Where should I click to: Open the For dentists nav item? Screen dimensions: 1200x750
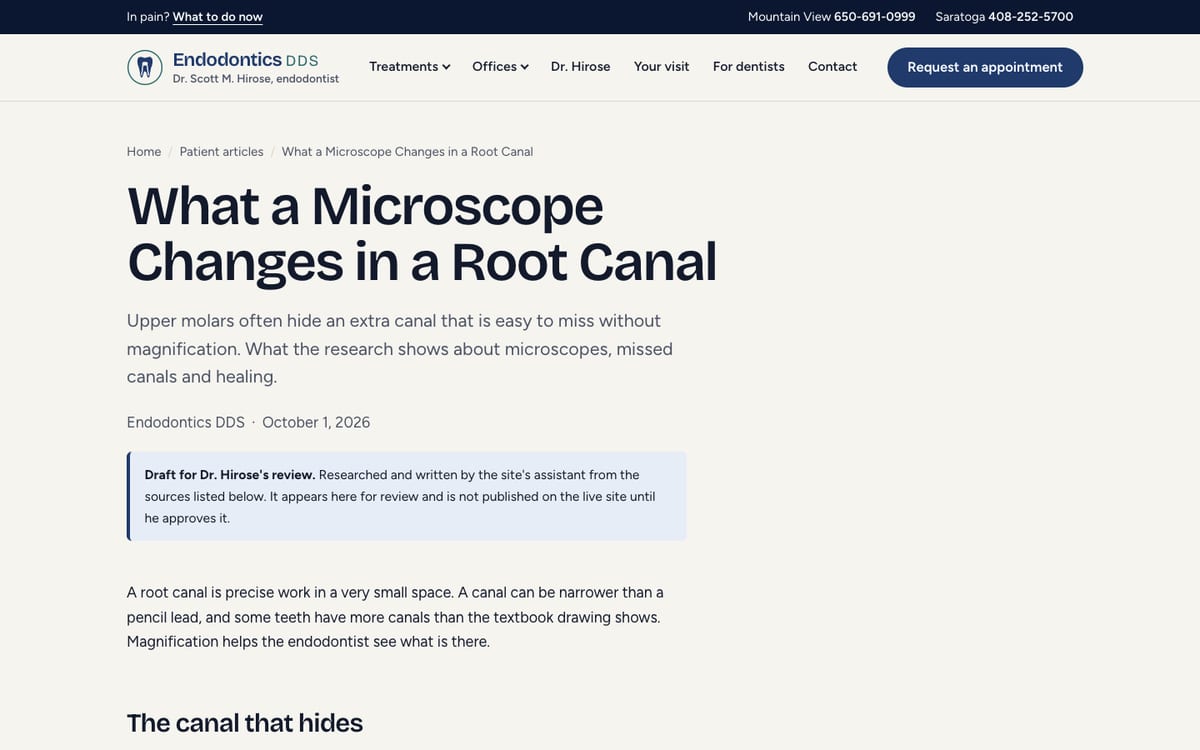(x=748, y=67)
